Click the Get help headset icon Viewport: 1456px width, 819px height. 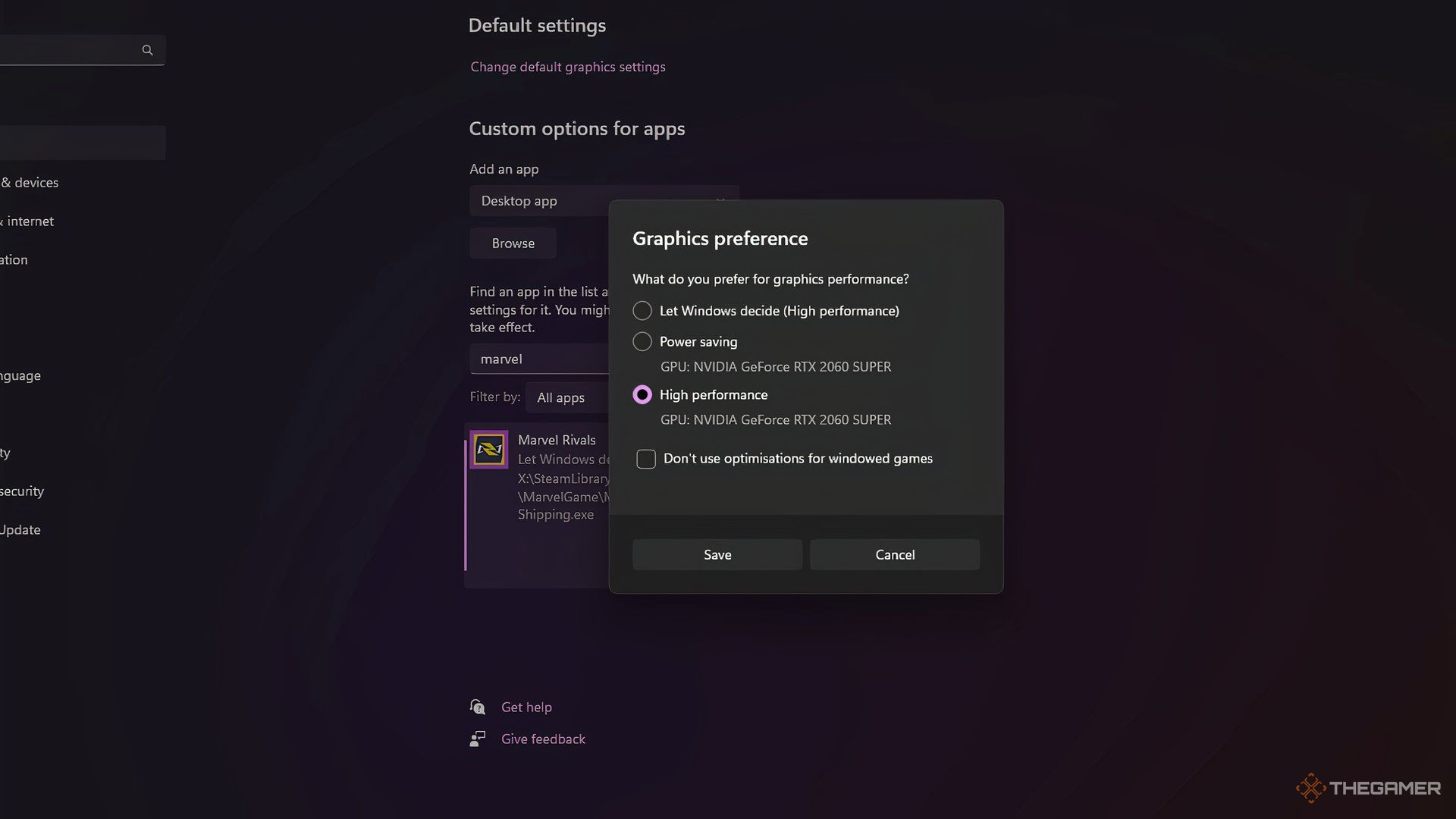tap(477, 707)
